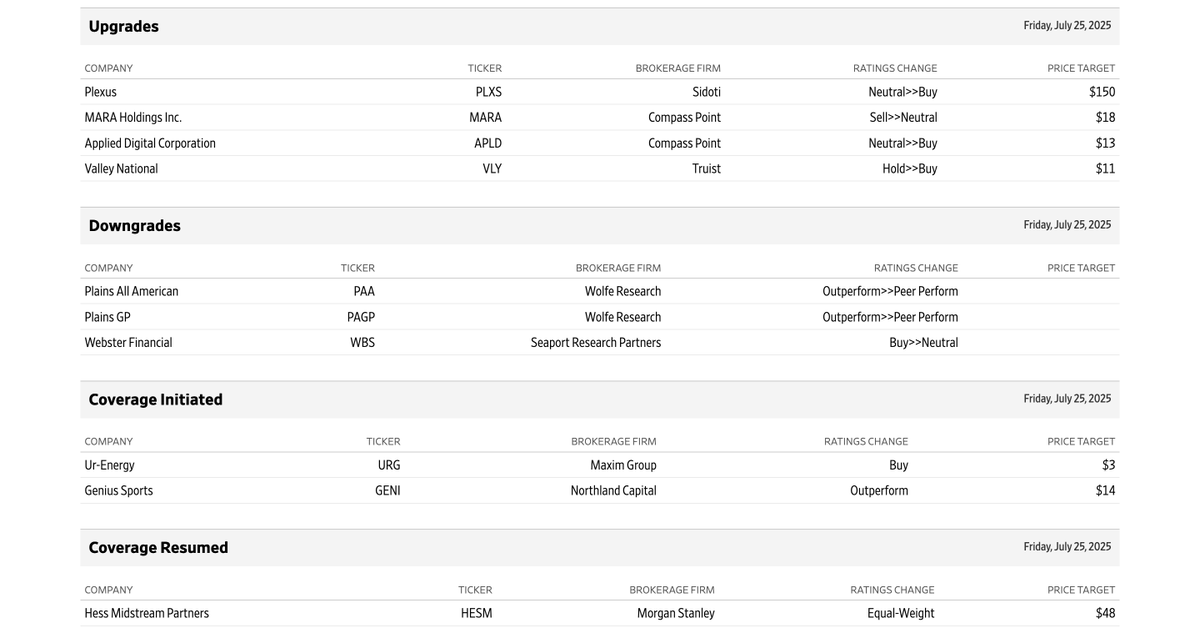Image resolution: width=1200 pixels, height=633 pixels.
Task: Click Compass Point in the MARA row
Action: click(685, 118)
